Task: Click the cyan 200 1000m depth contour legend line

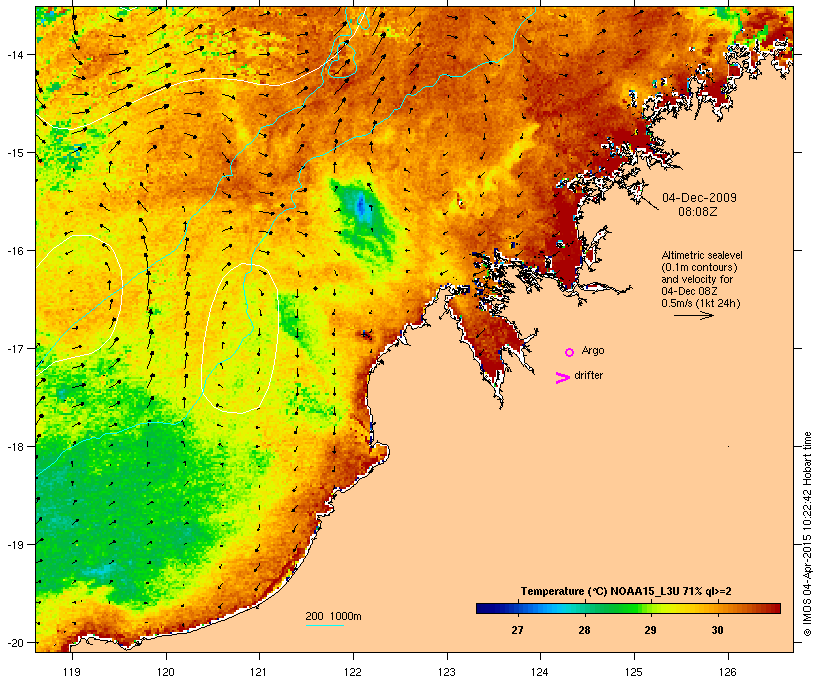Action: pos(325,625)
